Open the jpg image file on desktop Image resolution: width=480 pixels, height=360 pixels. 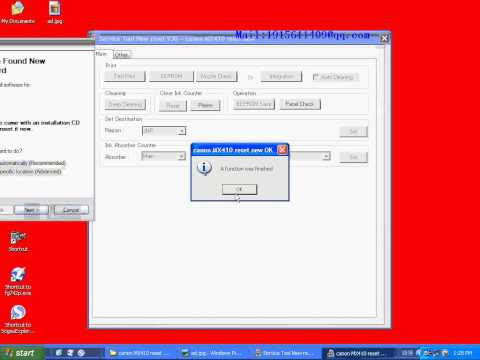pos(55,13)
